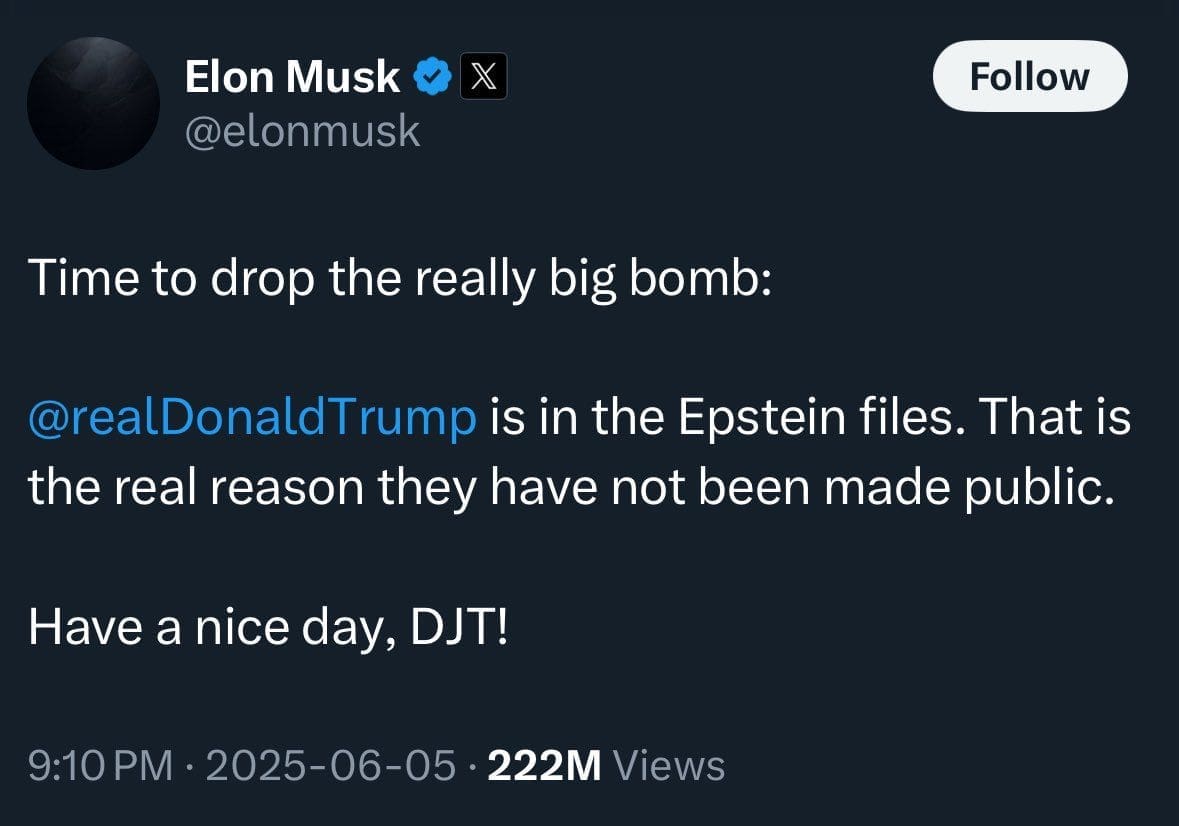Click the X affiliation badge icon
This screenshot has width=1179, height=826.
[x=483, y=77]
